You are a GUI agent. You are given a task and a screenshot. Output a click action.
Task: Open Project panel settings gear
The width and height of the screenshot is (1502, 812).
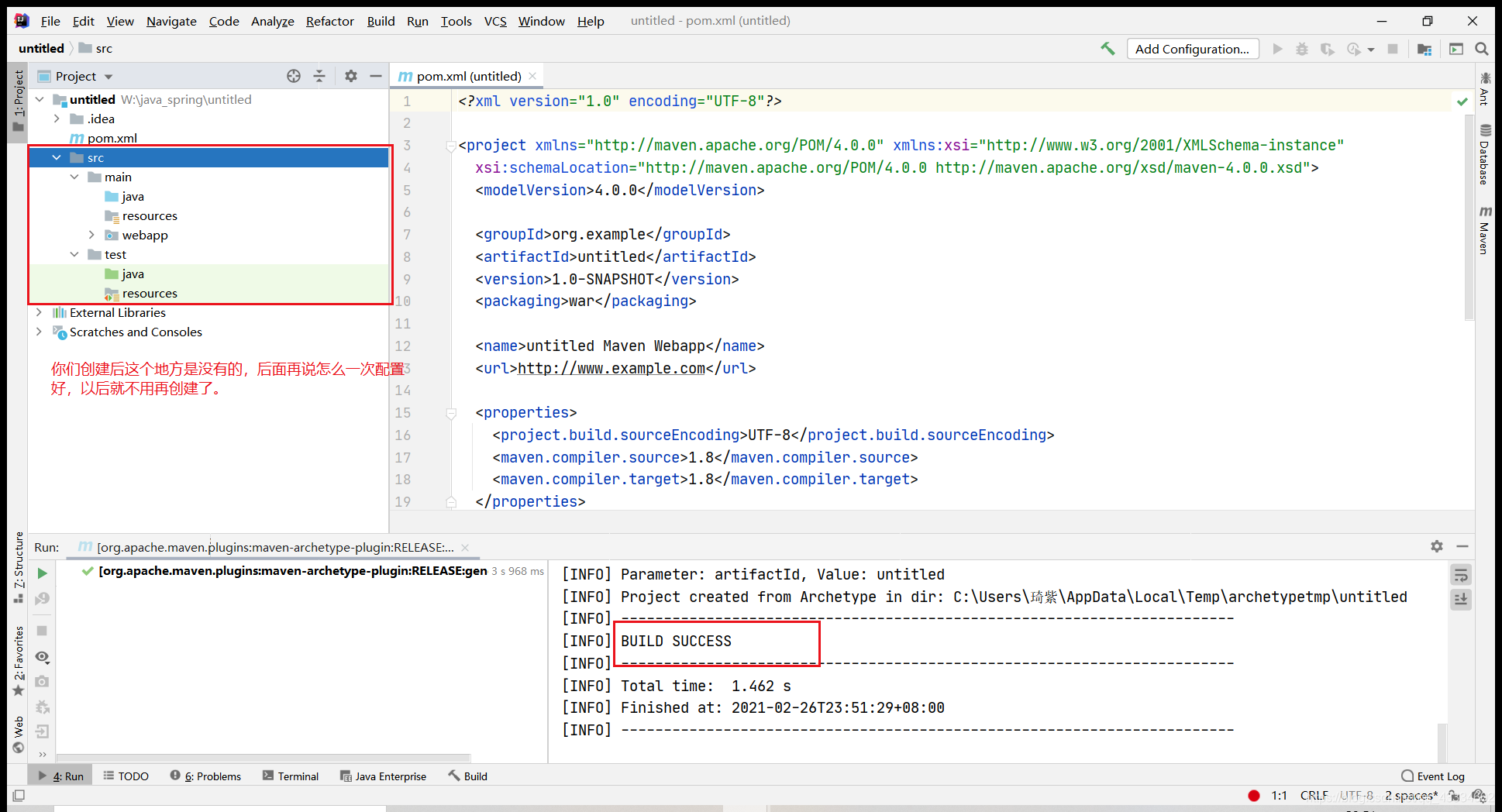pos(351,76)
